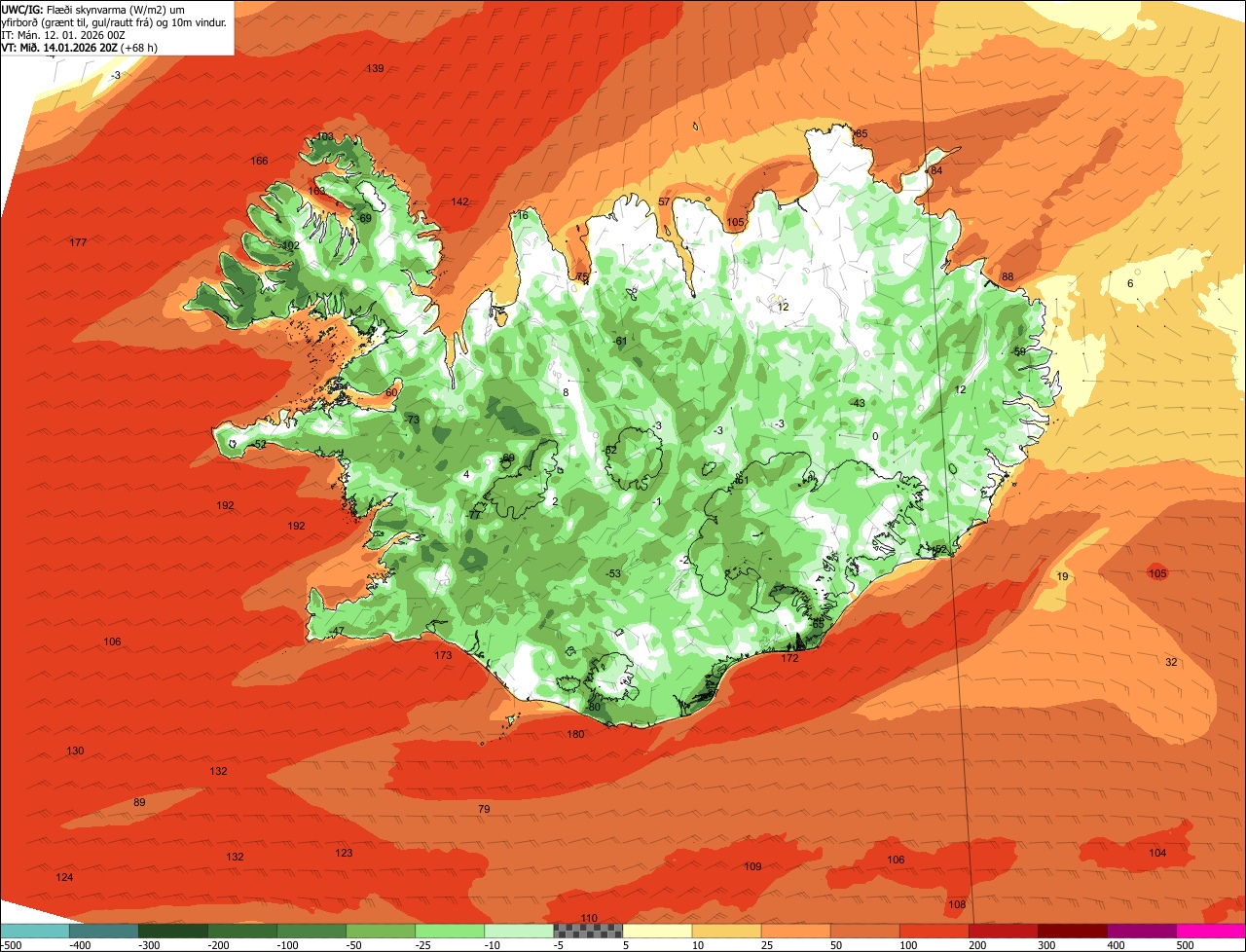The height and width of the screenshot is (952, 1246).
Task: Click the legend swatch between -100 and -50
Action: coord(311,931)
